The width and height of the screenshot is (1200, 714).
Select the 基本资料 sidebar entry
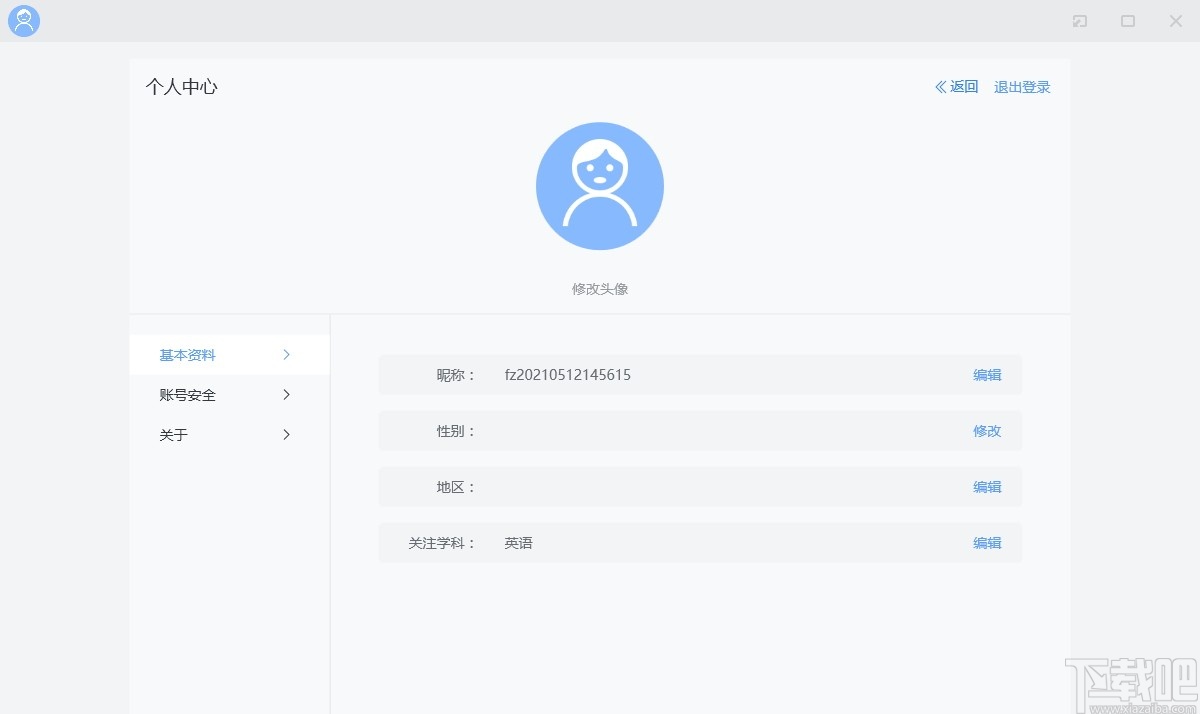[185, 354]
